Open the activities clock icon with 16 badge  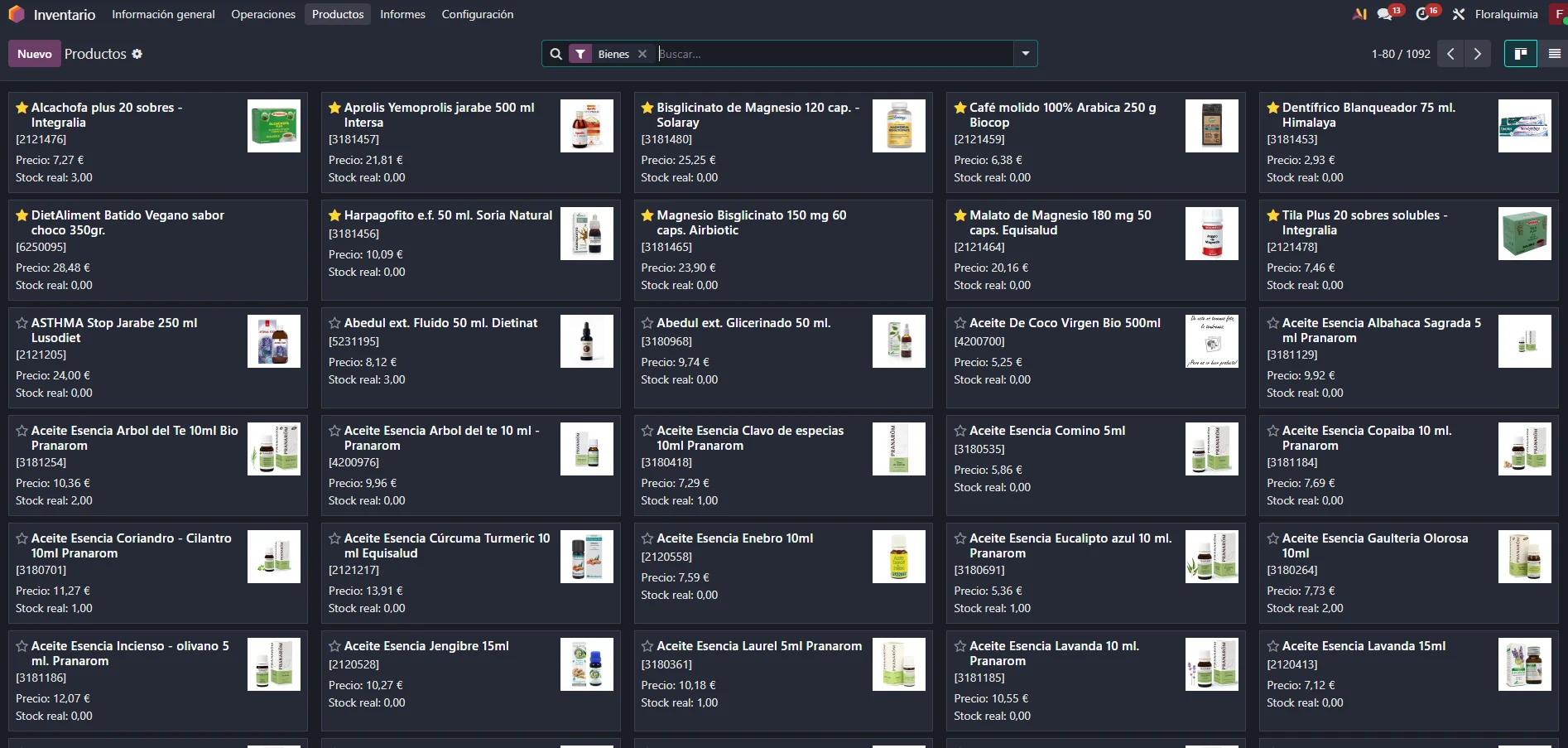click(x=1422, y=14)
